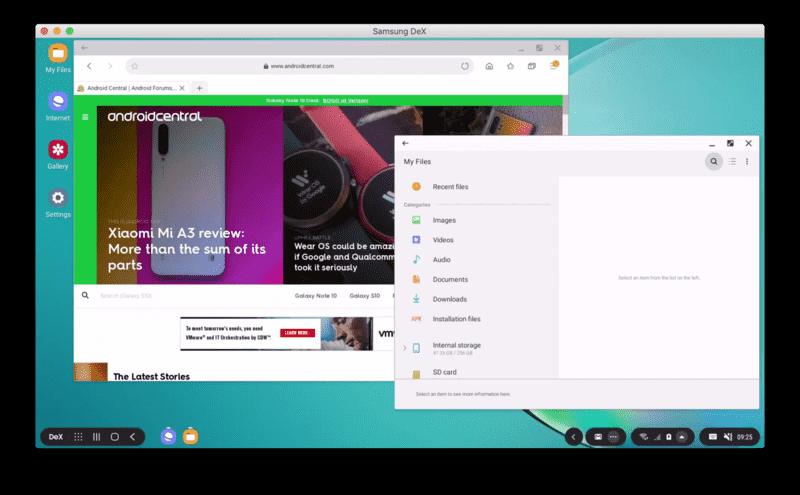Click the browser home icon
The width and height of the screenshot is (800, 495).
pos(489,66)
